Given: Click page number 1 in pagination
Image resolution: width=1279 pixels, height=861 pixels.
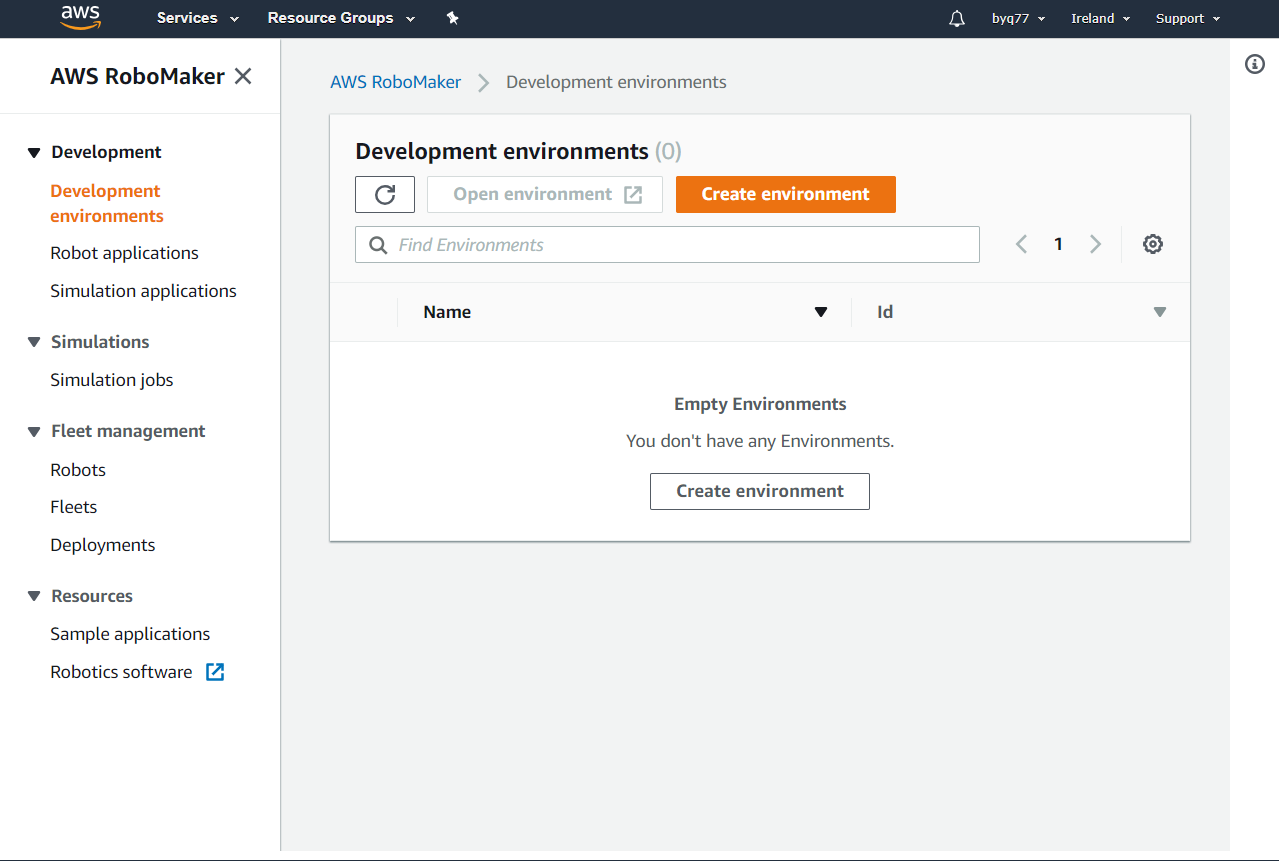Looking at the screenshot, I should tap(1058, 244).
